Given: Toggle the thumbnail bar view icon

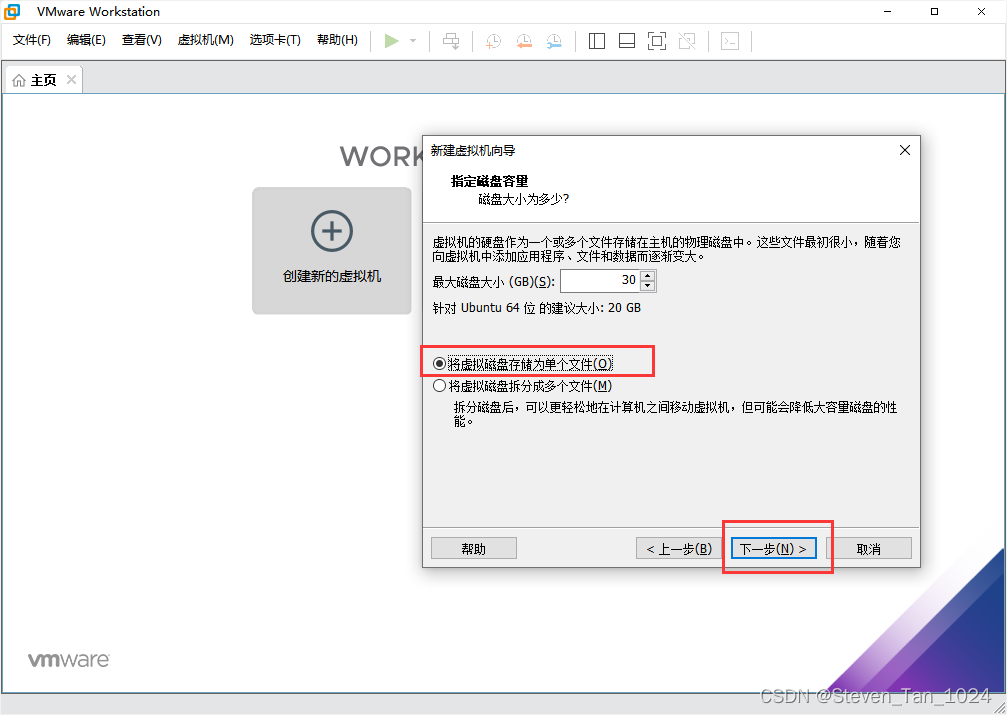Looking at the screenshot, I should coord(627,41).
